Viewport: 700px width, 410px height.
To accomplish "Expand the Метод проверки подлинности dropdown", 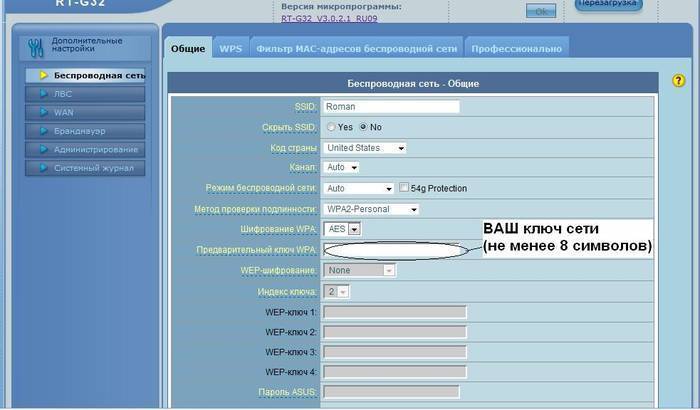I will tap(371, 209).
